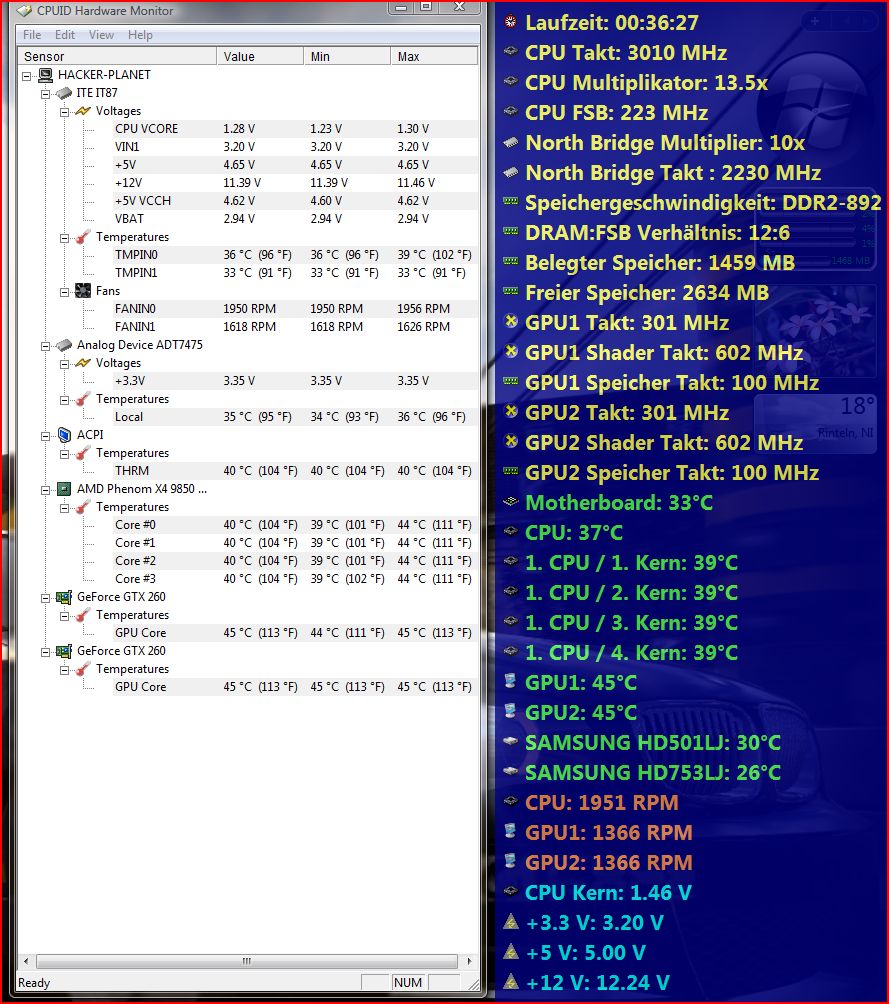Click the 1950 RPM FANIN0 value
This screenshot has width=889, height=1004.
tap(249, 309)
